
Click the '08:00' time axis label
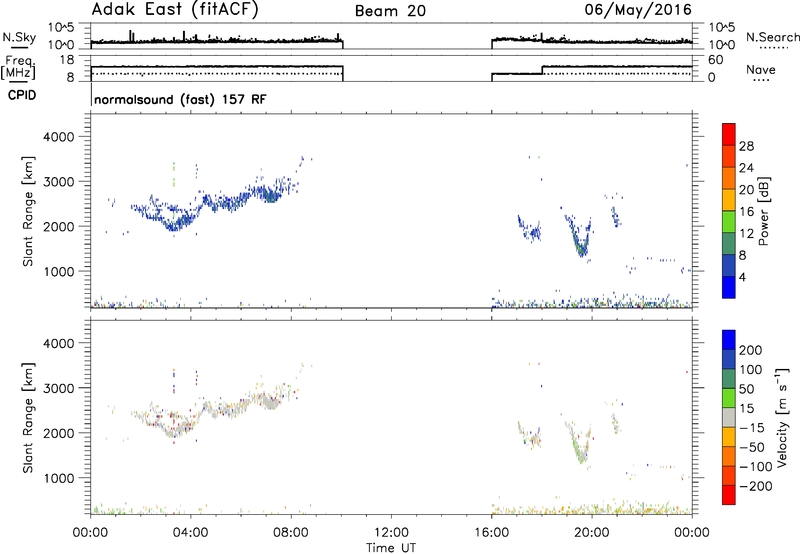291,533
